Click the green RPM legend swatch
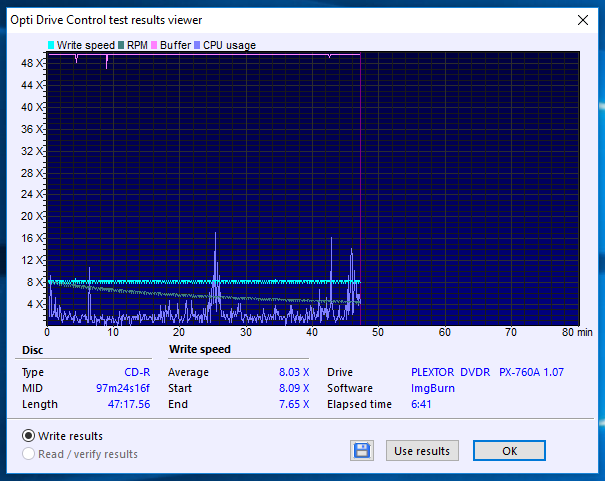The width and height of the screenshot is (605, 481). 121,45
